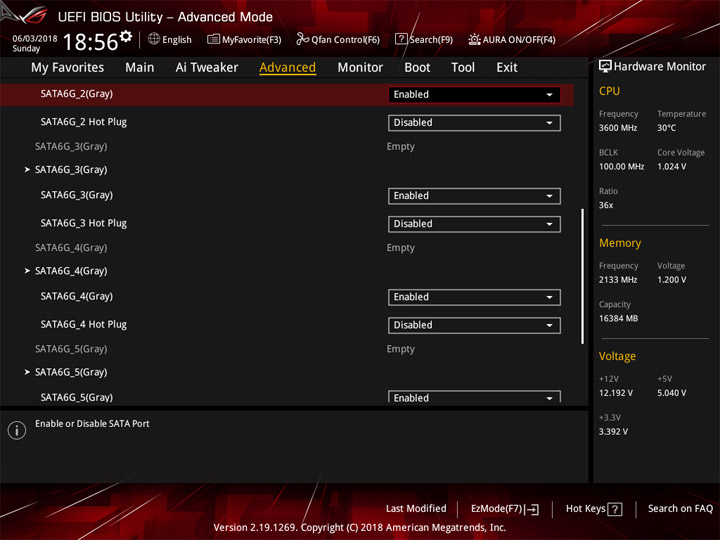This screenshot has height=540, width=720.
Task: Click the memory voltage 1.200 V
Action: click(x=671, y=280)
